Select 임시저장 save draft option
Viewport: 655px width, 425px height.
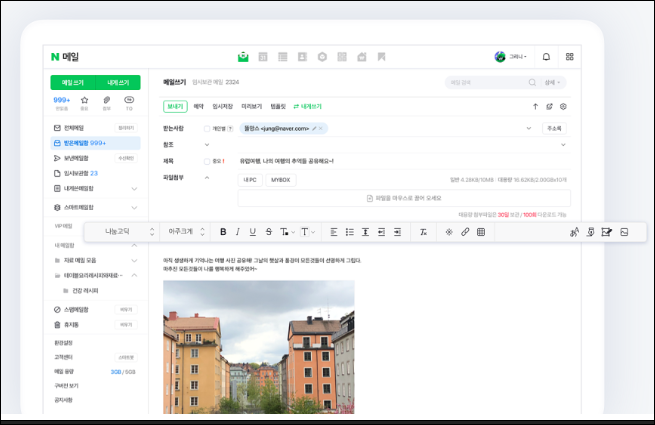click(x=223, y=107)
